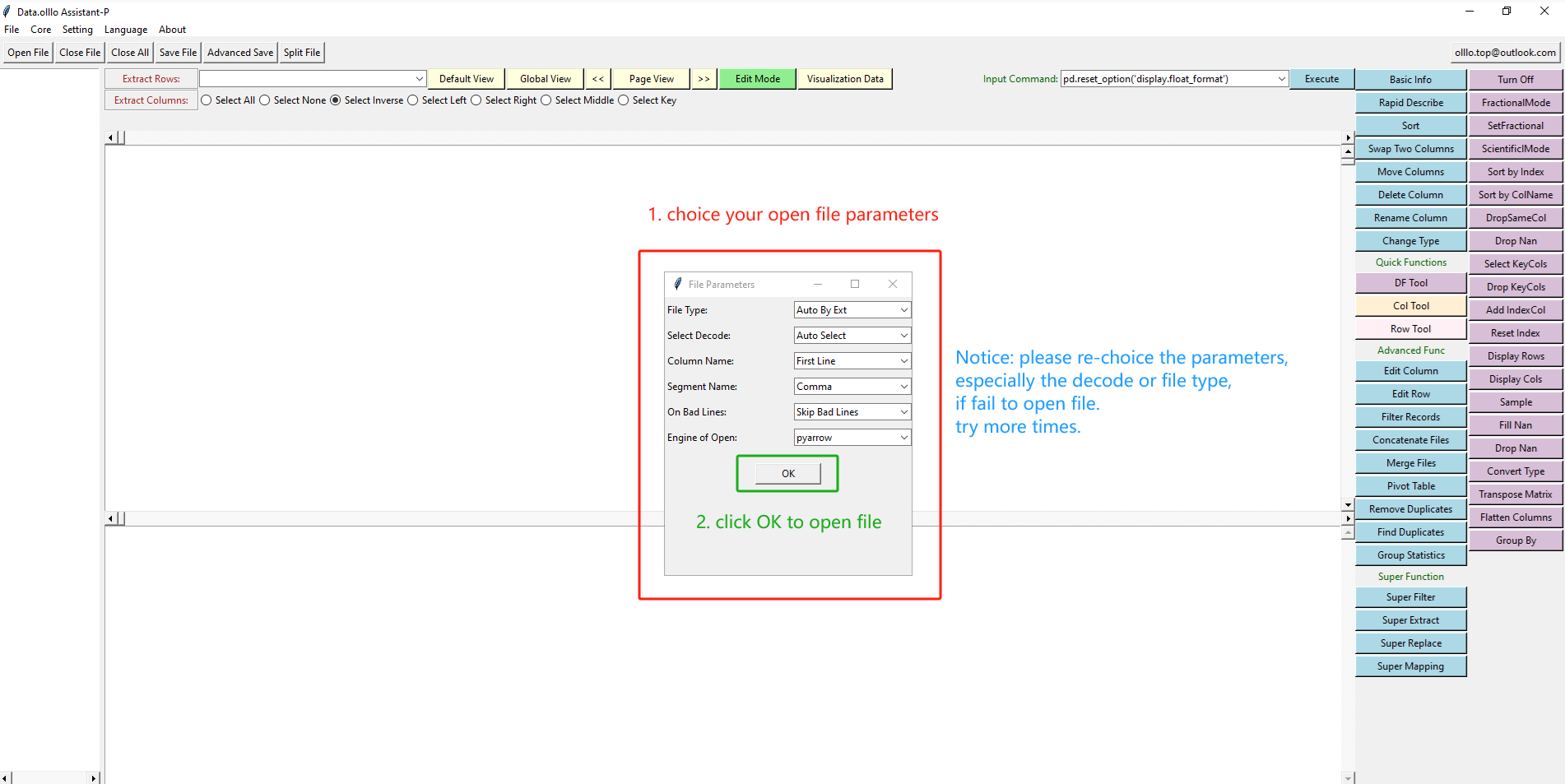Open the Language menu

(126, 30)
